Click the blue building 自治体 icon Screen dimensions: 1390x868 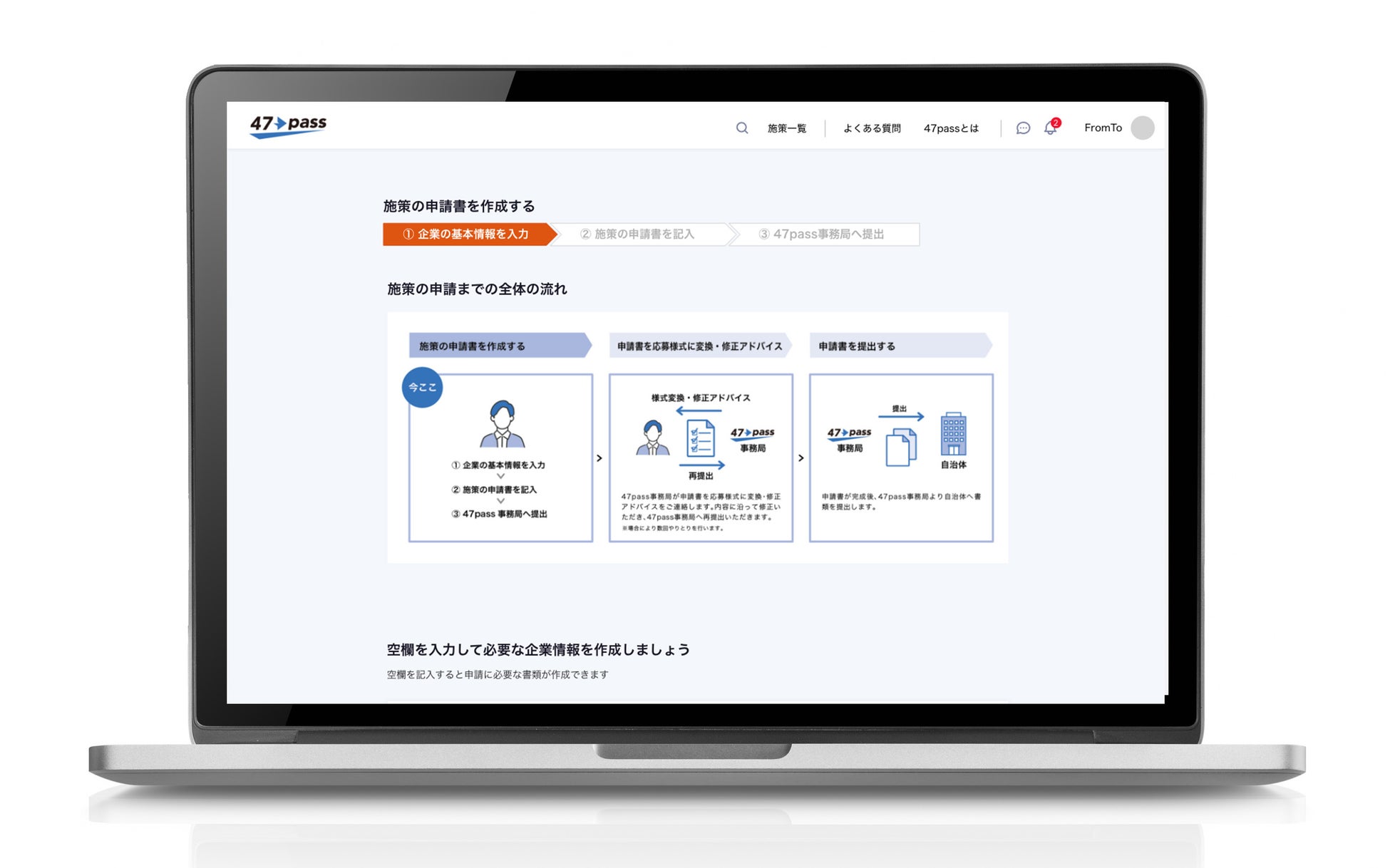point(953,433)
